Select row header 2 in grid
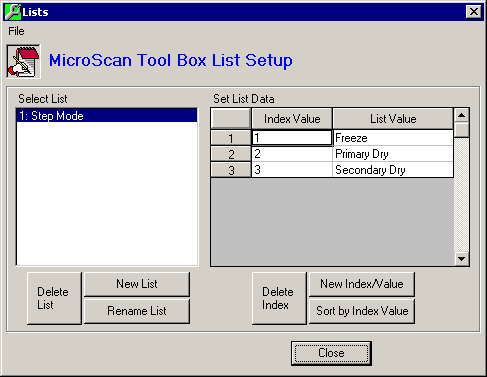Screen dimensions: 487x377 231,154
